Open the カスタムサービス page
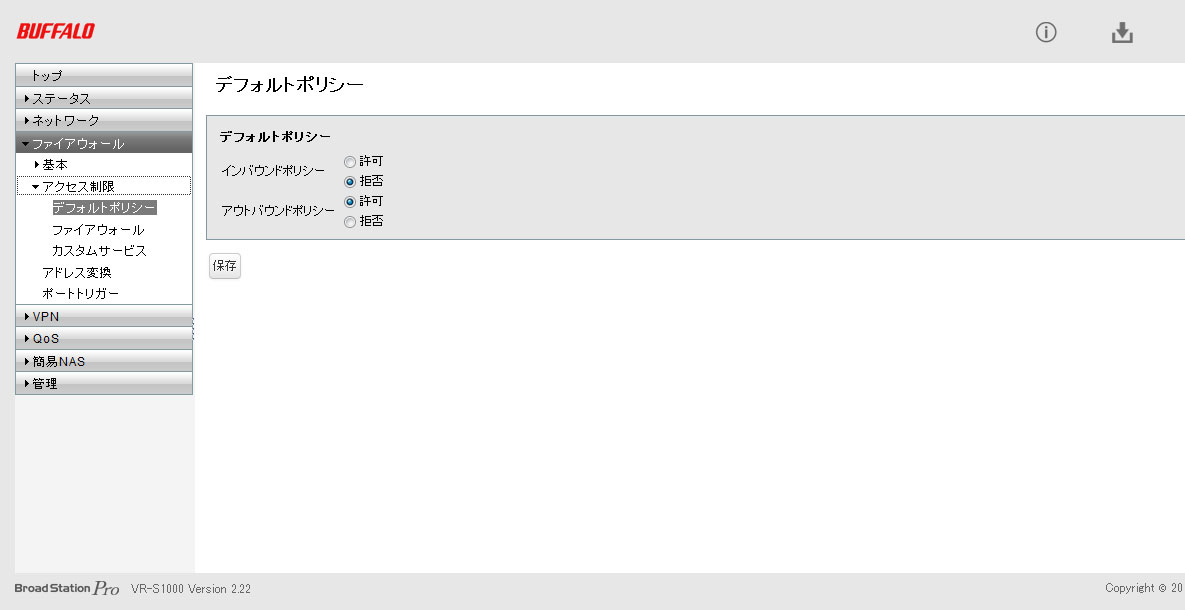Image resolution: width=1185 pixels, height=610 pixels. click(99, 251)
